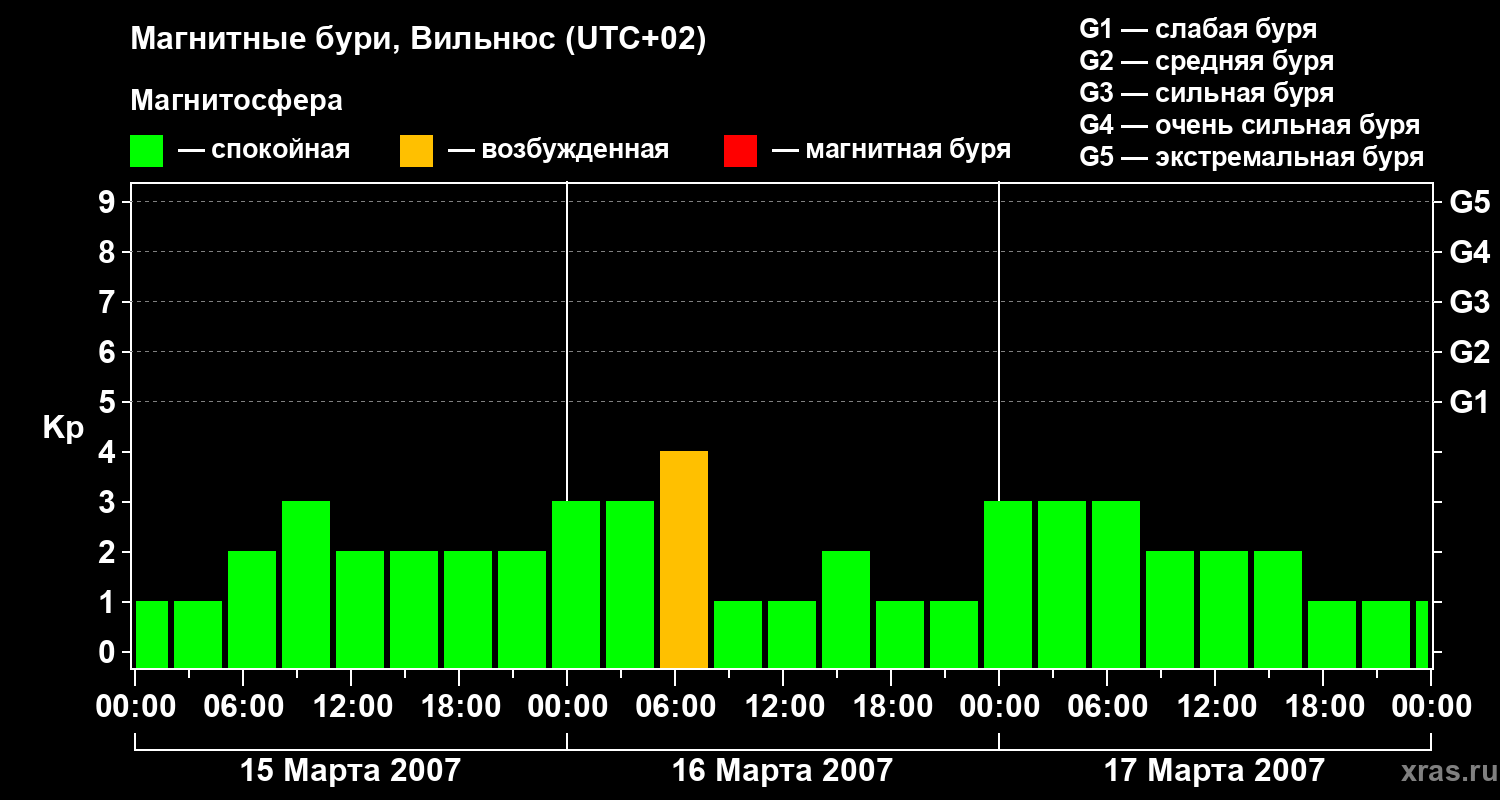
Task: Select the orange Kp 4 bar on 16 March
Action: coord(684,560)
